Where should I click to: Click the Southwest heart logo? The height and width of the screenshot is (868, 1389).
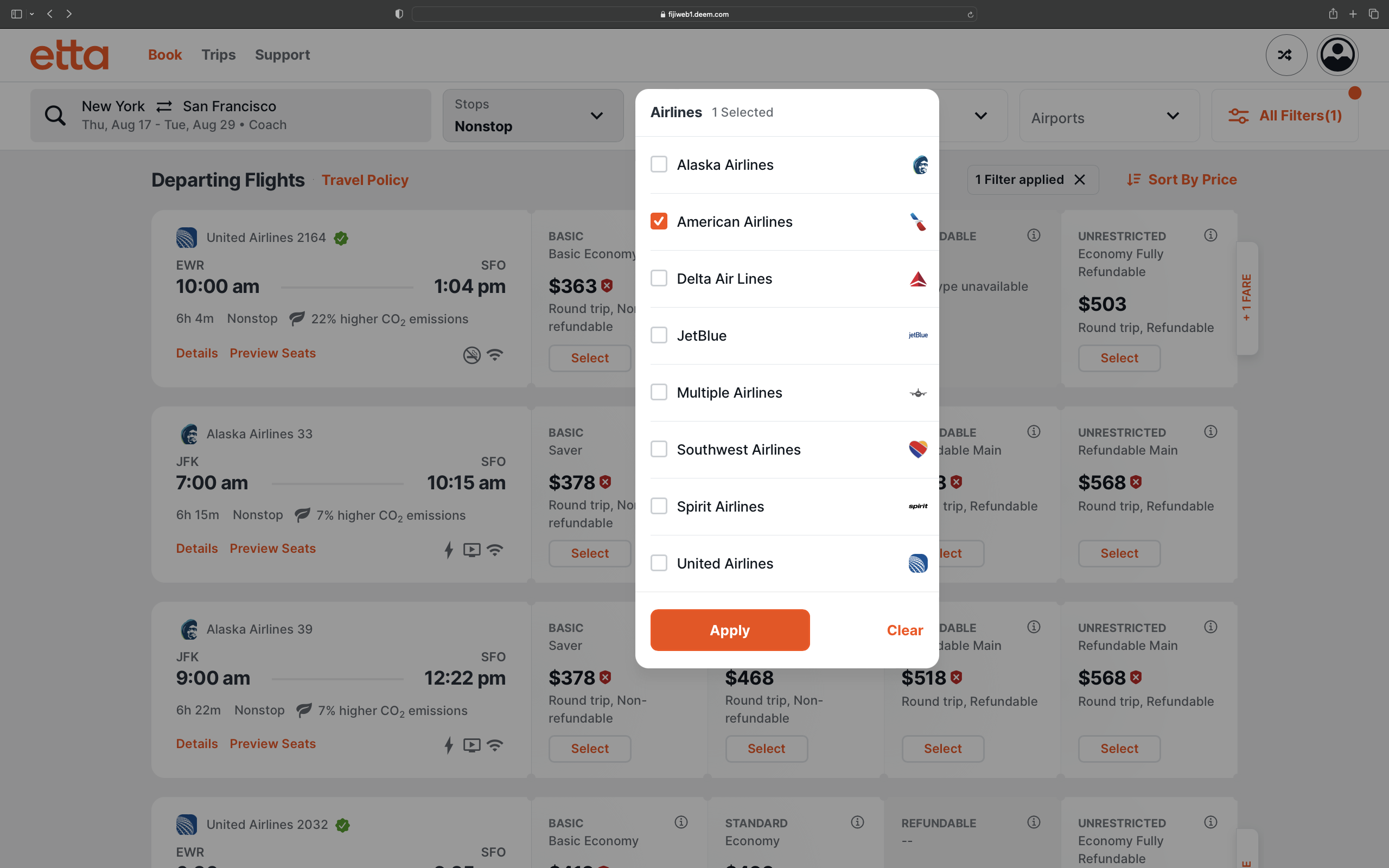point(918,449)
